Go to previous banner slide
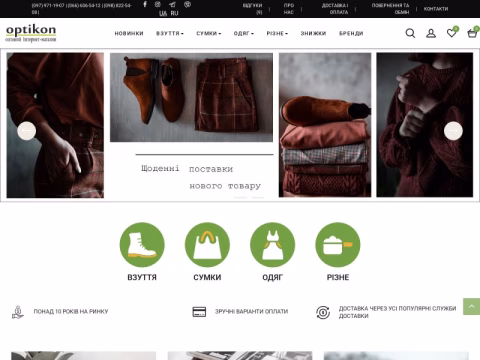The height and width of the screenshot is (360, 480). pos(27,131)
